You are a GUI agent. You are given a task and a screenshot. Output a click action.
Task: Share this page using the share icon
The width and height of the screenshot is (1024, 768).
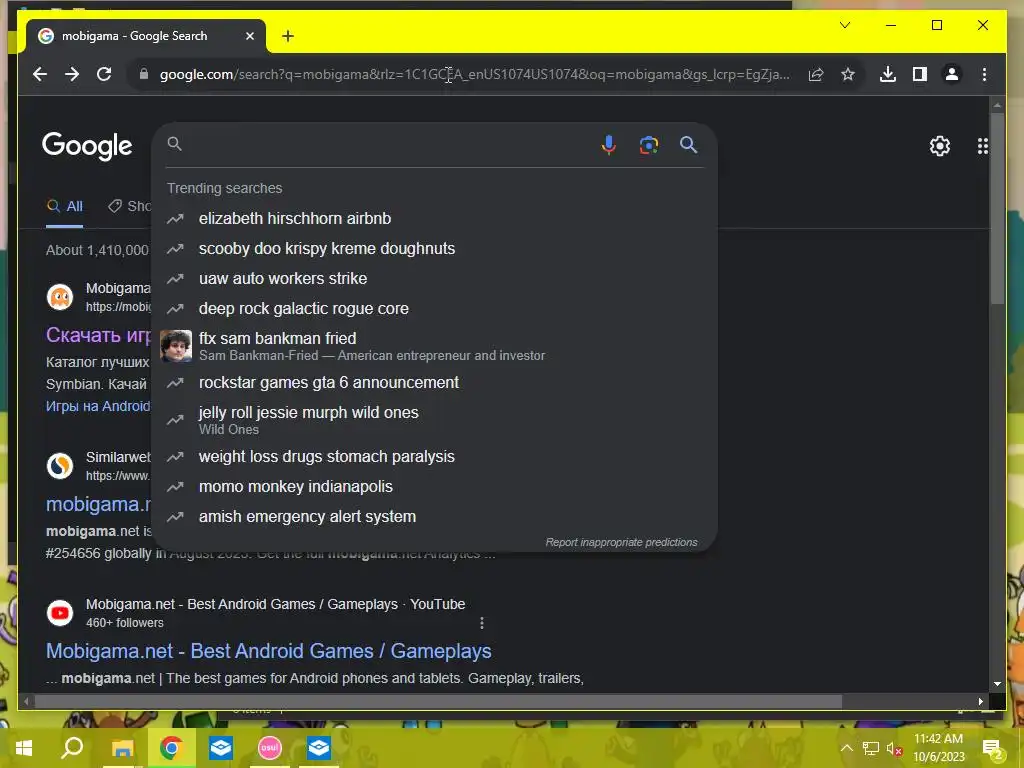pos(816,74)
